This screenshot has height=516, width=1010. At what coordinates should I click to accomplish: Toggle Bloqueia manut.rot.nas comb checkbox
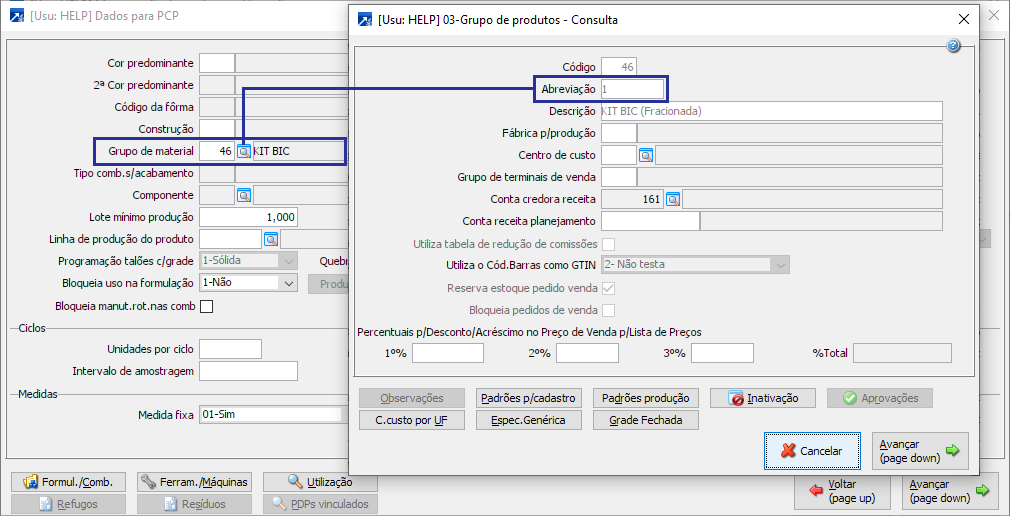coord(206,307)
